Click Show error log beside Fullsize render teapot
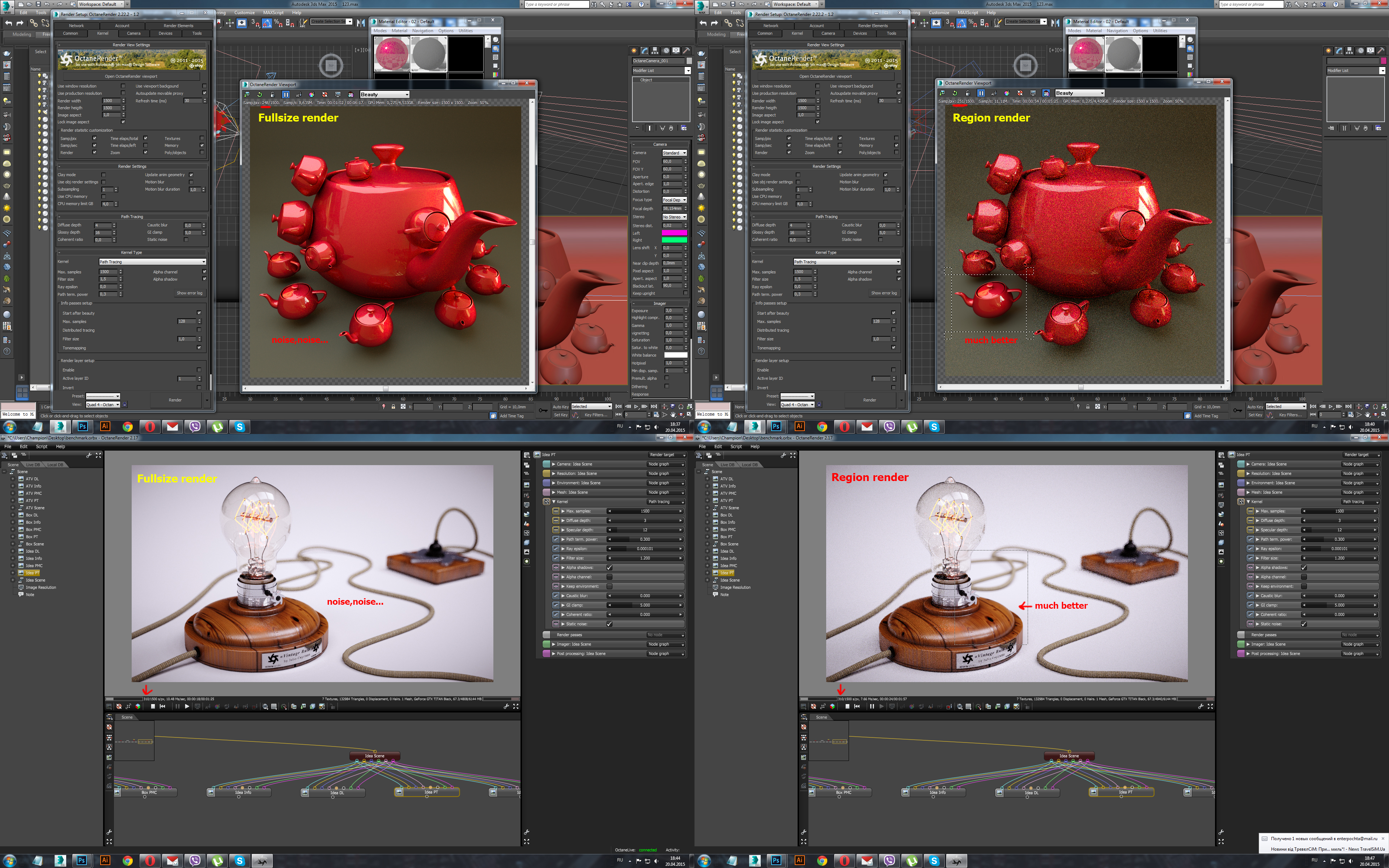Screen dimensions: 1389x868 [x=189, y=293]
